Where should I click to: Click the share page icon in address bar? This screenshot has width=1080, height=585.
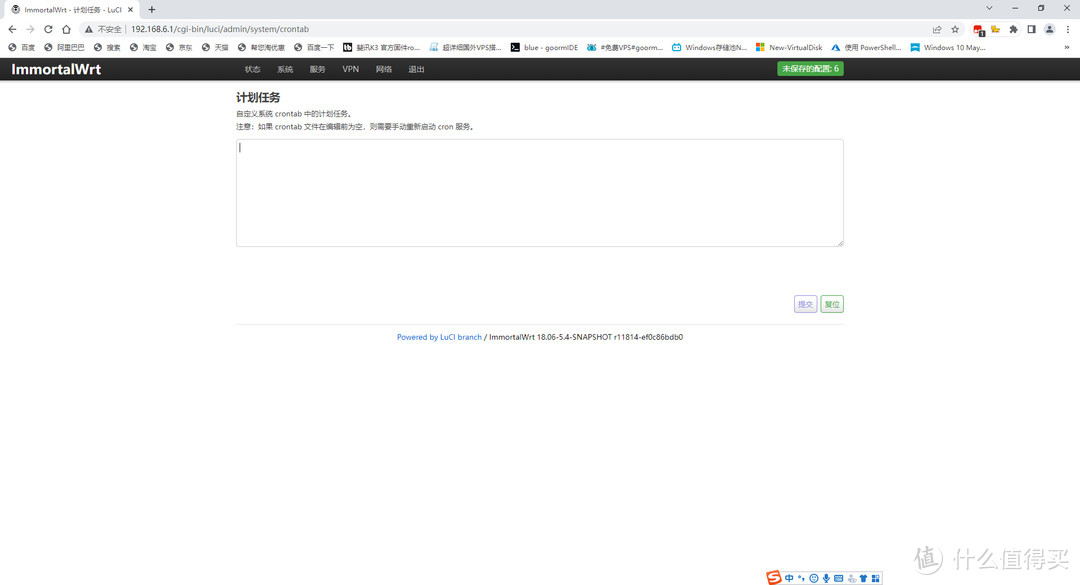coord(937,29)
